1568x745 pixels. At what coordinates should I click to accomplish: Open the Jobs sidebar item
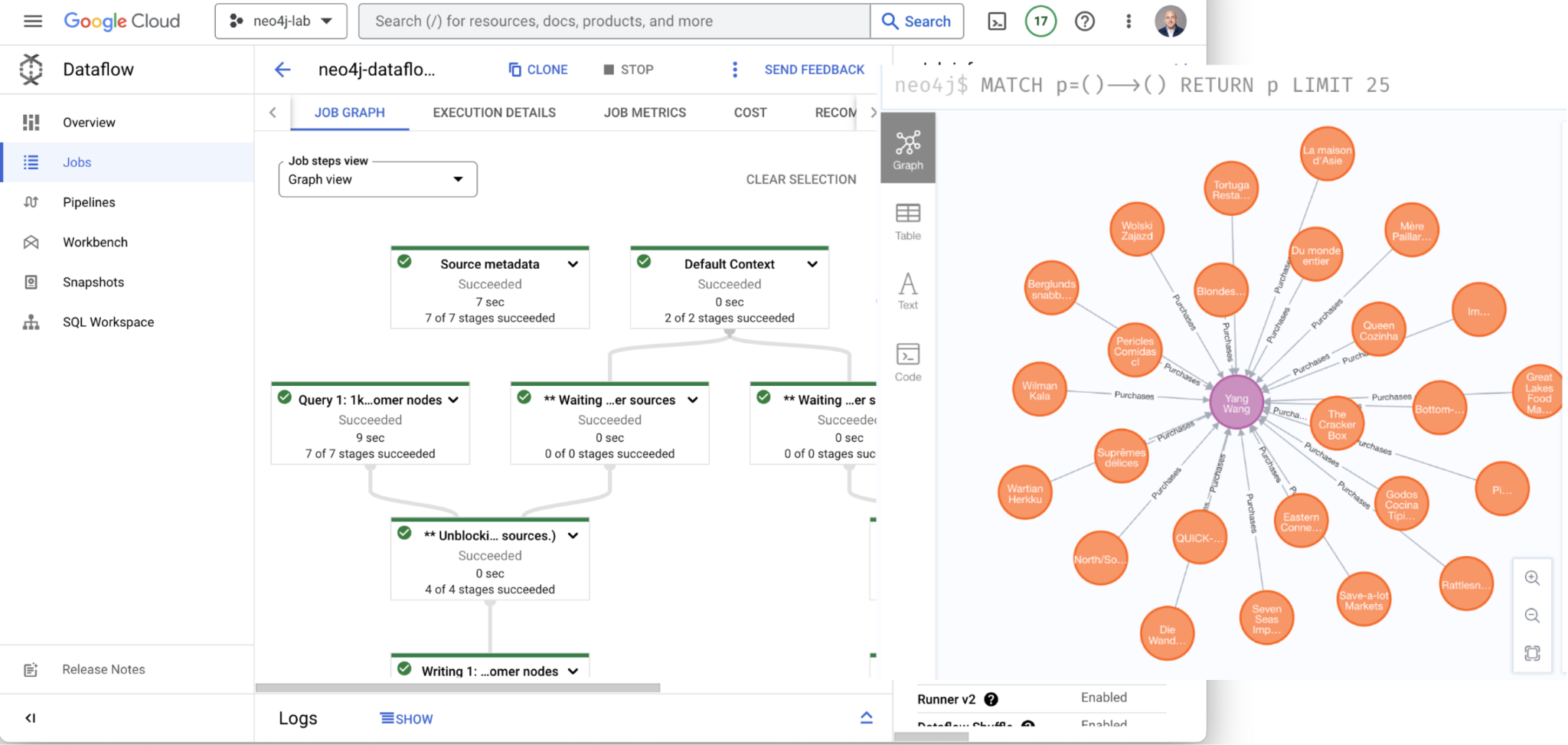tap(127, 162)
